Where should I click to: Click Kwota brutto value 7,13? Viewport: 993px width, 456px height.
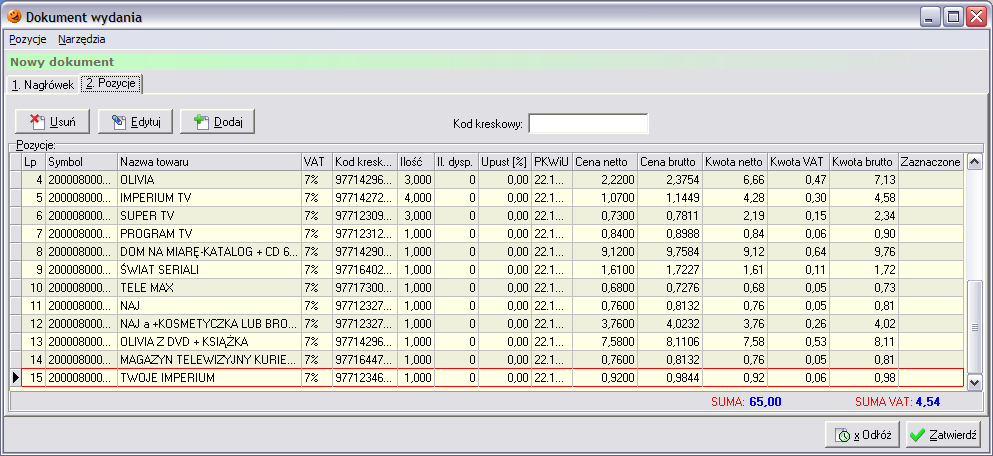[x=864, y=180]
